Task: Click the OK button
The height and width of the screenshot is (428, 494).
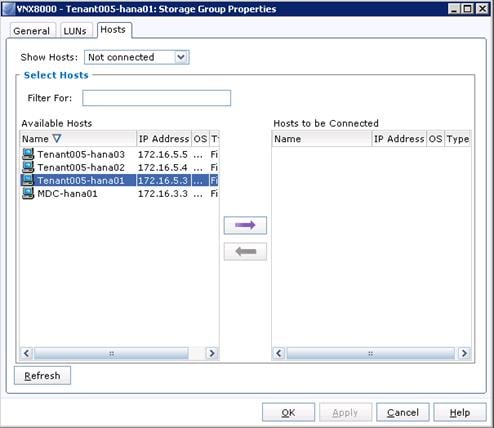Action: tap(288, 413)
